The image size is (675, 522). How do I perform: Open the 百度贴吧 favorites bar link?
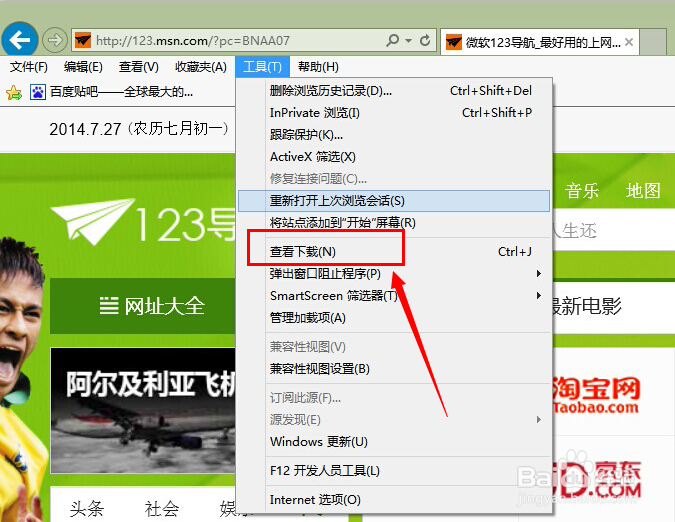[x=111, y=92]
